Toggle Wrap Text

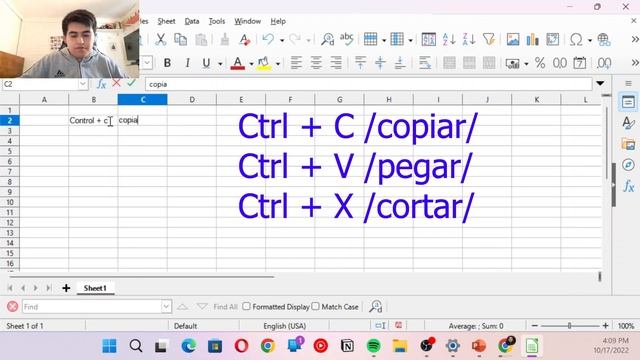point(425,63)
